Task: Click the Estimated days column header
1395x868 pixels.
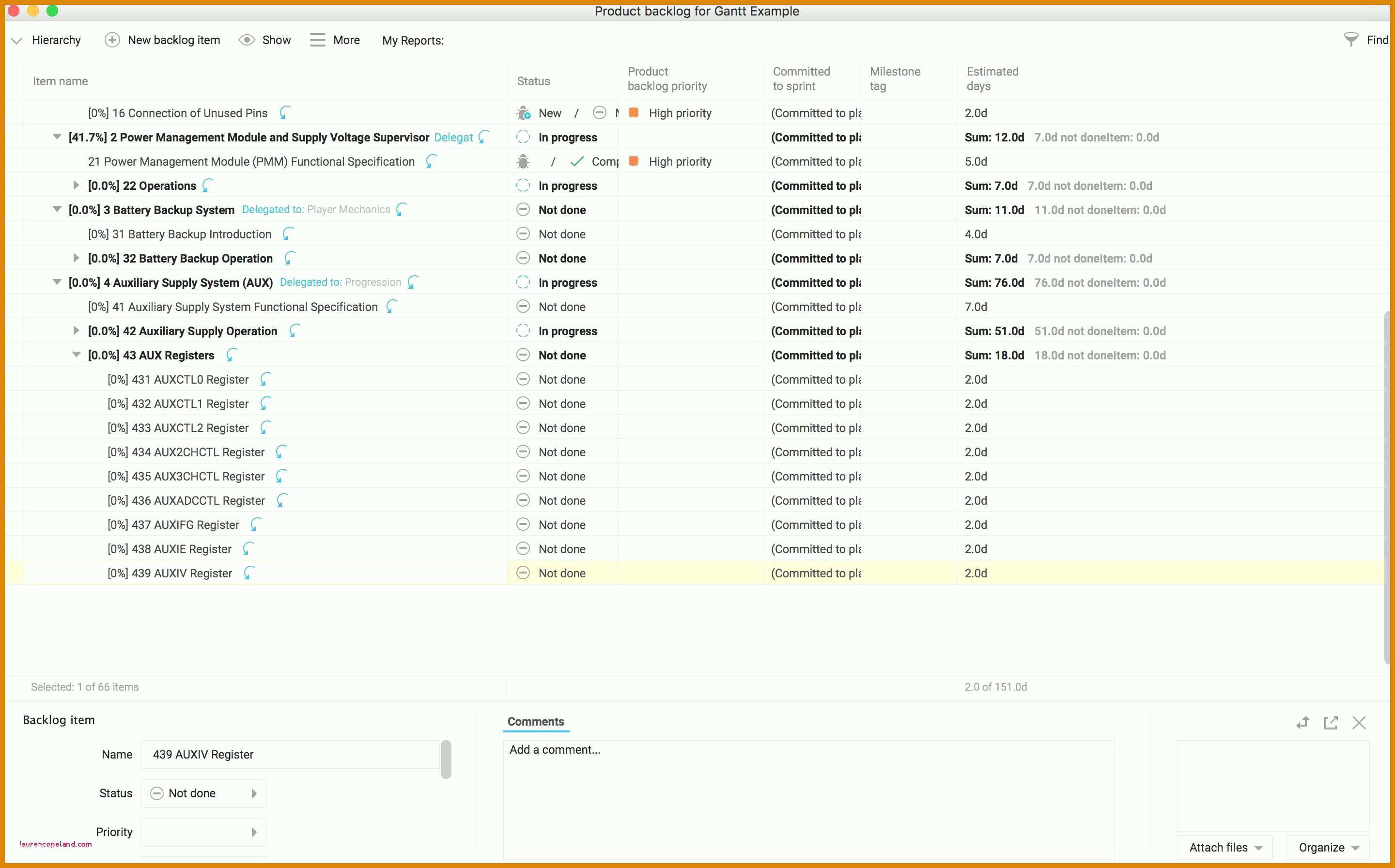Action: click(x=992, y=78)
